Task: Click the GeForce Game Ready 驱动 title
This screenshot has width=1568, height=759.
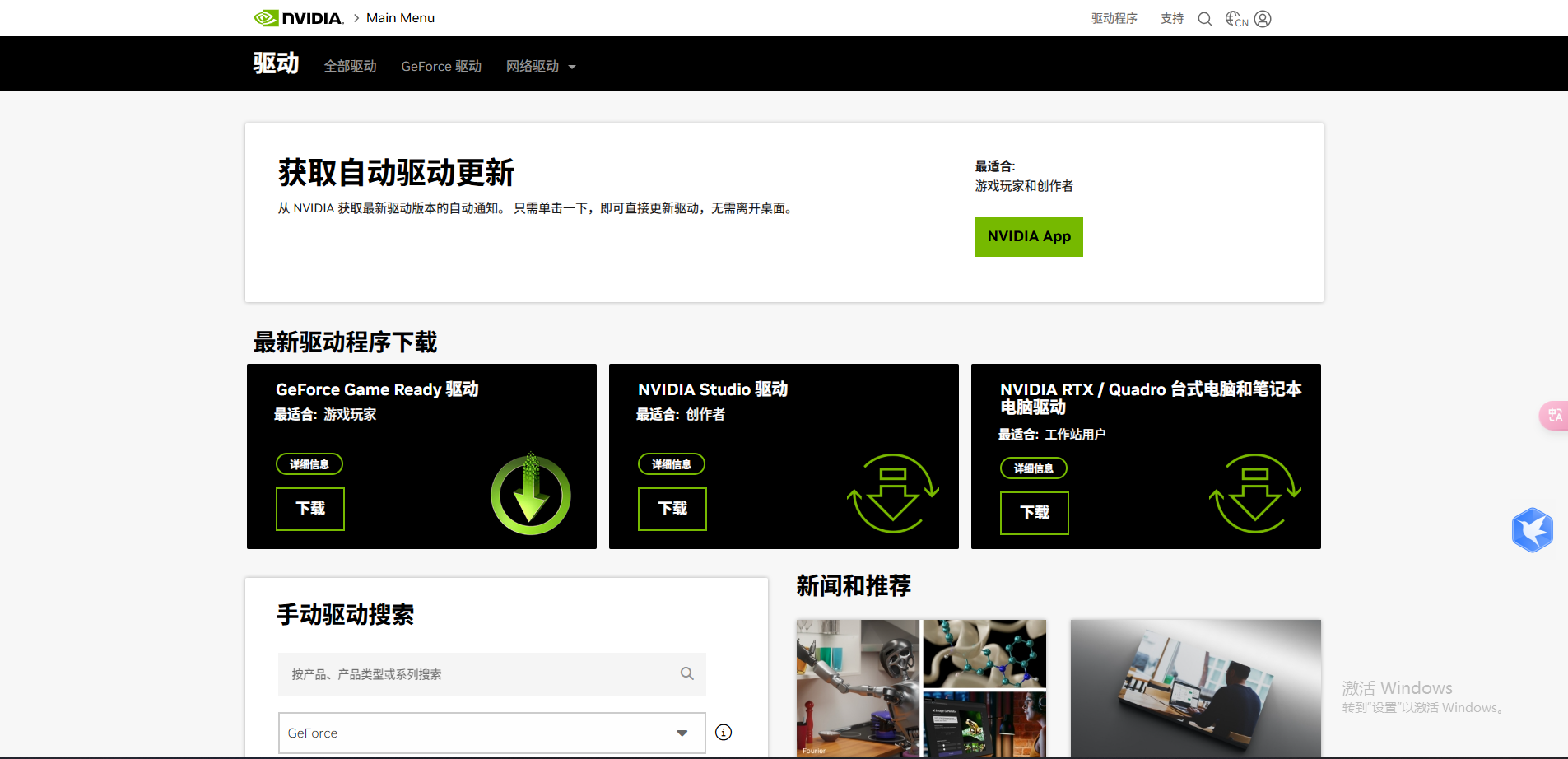Action: pos(377,389)
